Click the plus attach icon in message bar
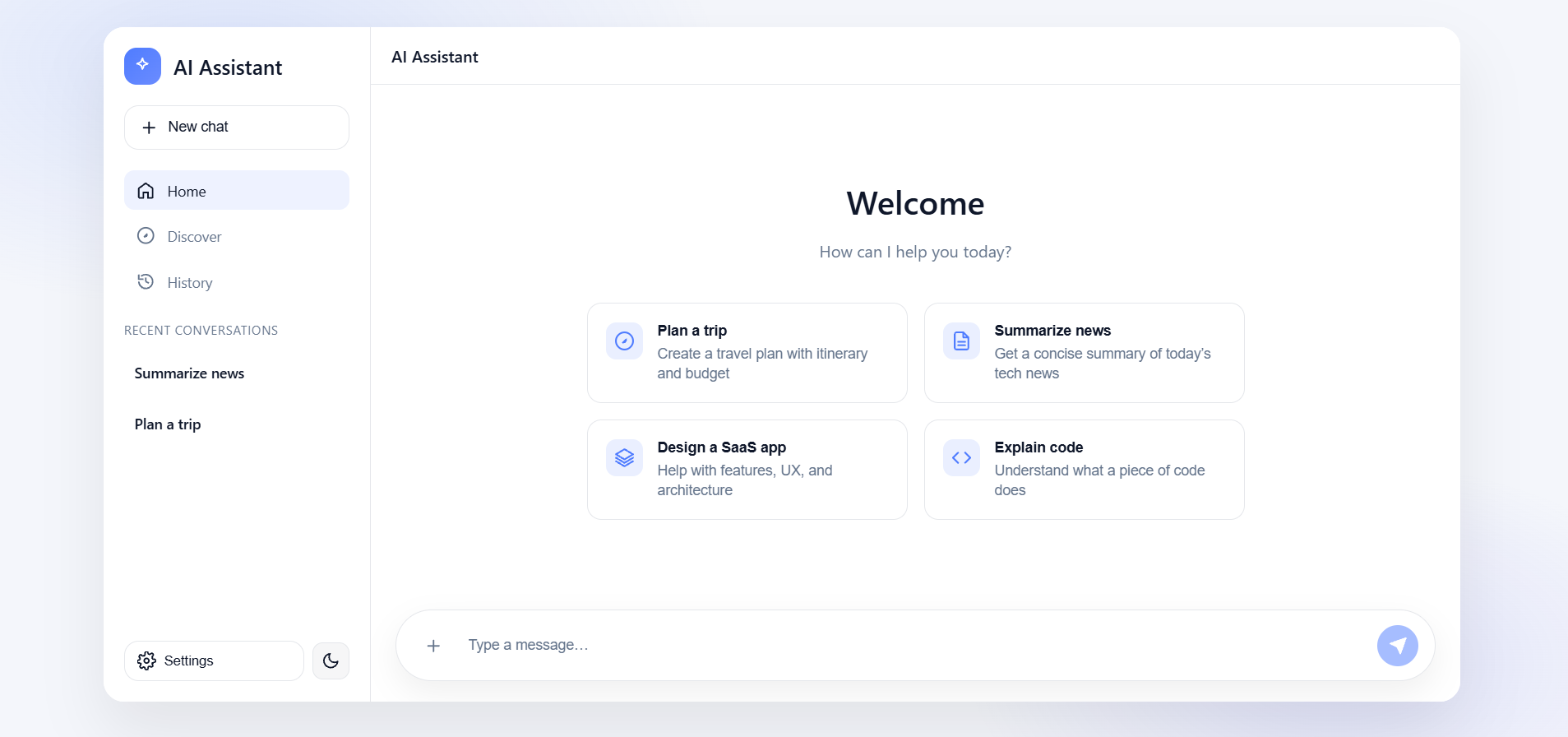The image size is (1568, 737). tap(433, 646)
